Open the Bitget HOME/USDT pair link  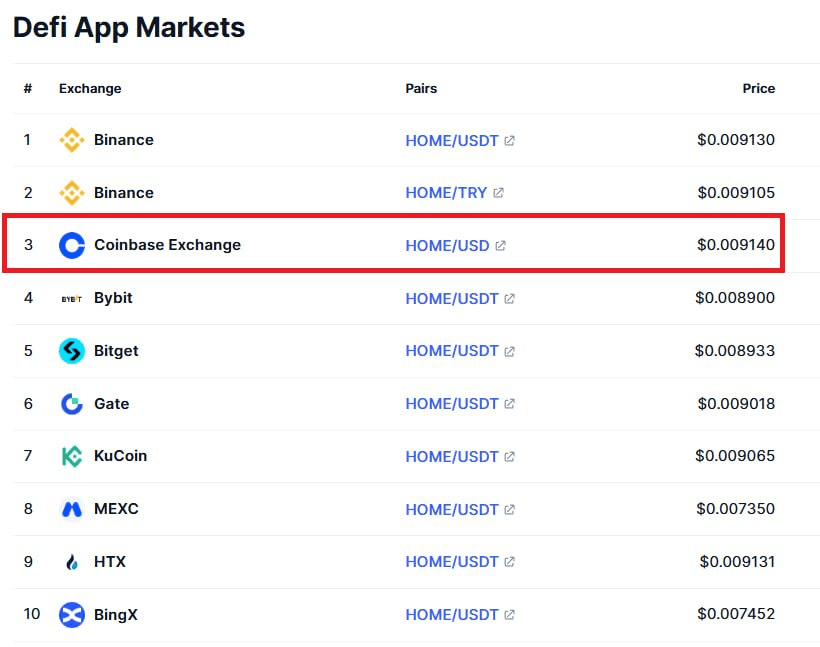click(x=452, y=351)
